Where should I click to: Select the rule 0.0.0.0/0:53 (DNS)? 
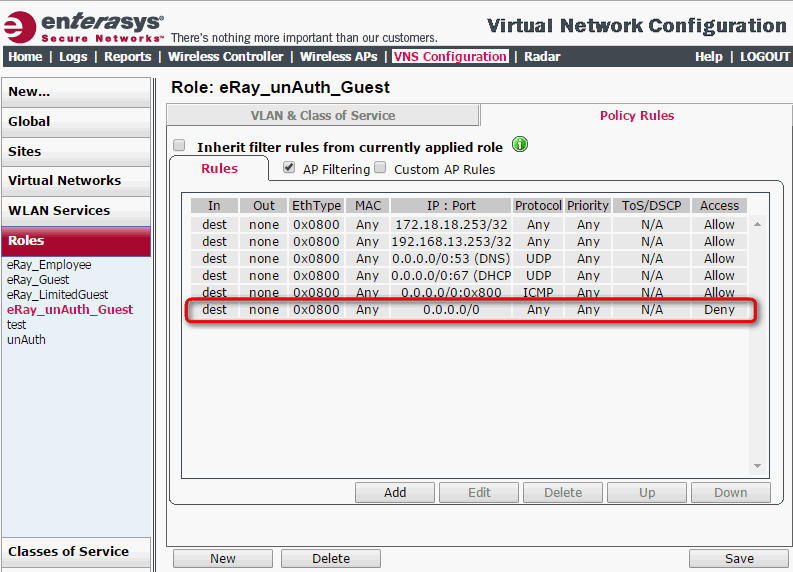(x=469, y=258)
